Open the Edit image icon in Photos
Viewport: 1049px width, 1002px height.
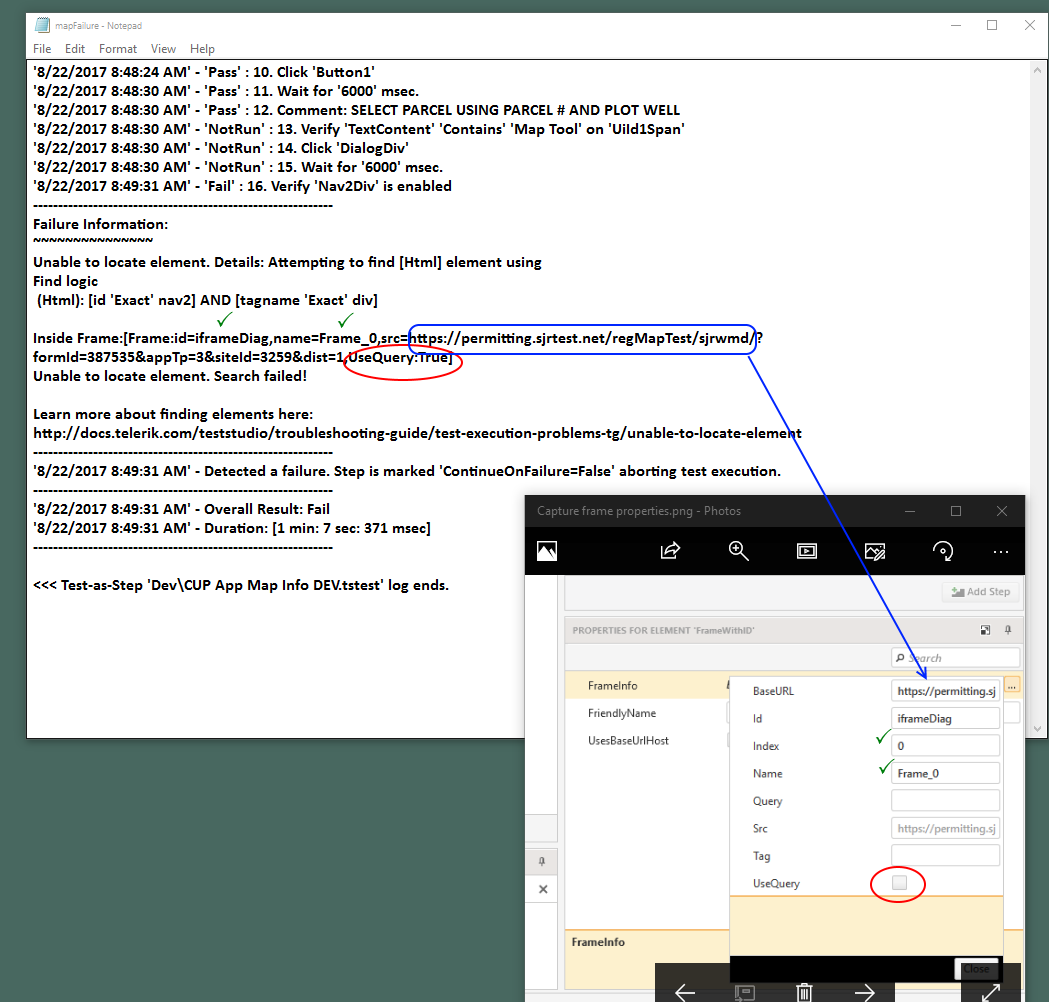(x=875, y=551)
